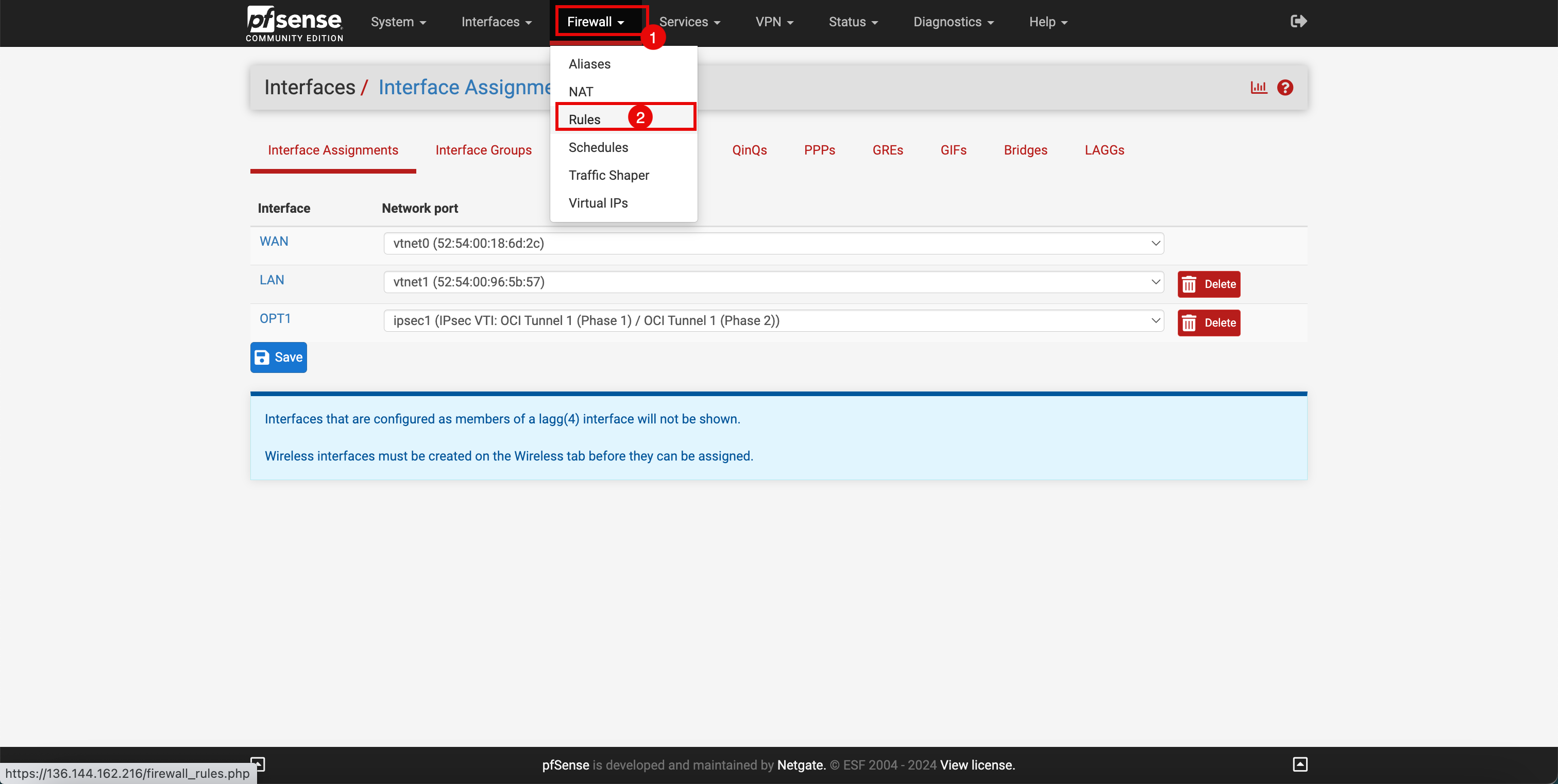Click the NAT menu option
Screen dimensions: 1558x784
[x=580, y=91]
